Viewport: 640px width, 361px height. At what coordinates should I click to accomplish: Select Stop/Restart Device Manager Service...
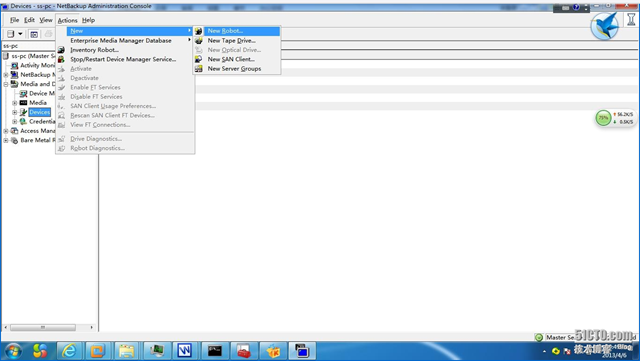click(125, 59)
